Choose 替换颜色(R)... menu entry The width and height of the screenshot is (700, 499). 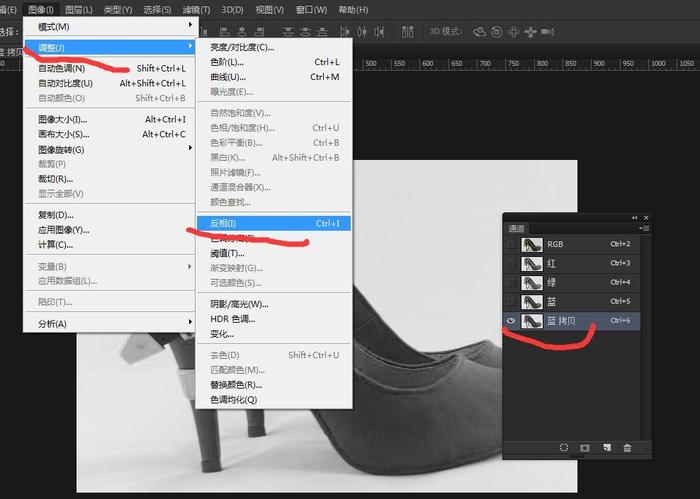point(274,384)
